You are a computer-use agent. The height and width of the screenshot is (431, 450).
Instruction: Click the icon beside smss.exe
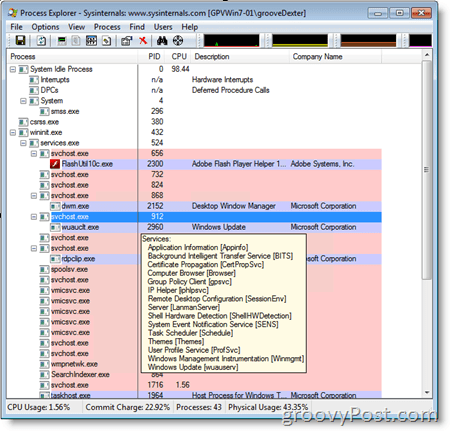pos(44,111)
